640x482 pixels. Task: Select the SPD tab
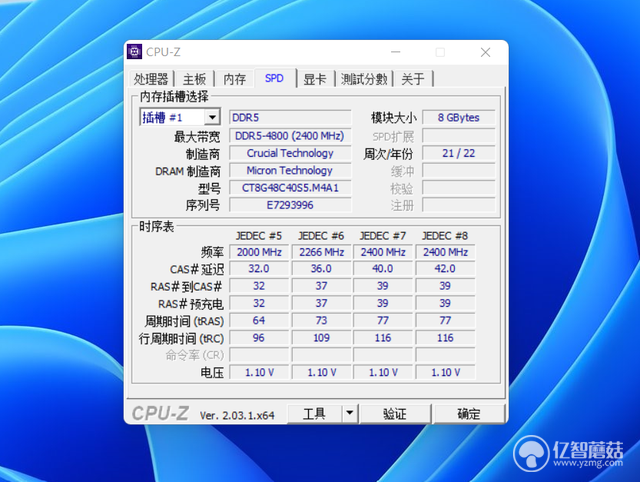[x=274, y=78]
